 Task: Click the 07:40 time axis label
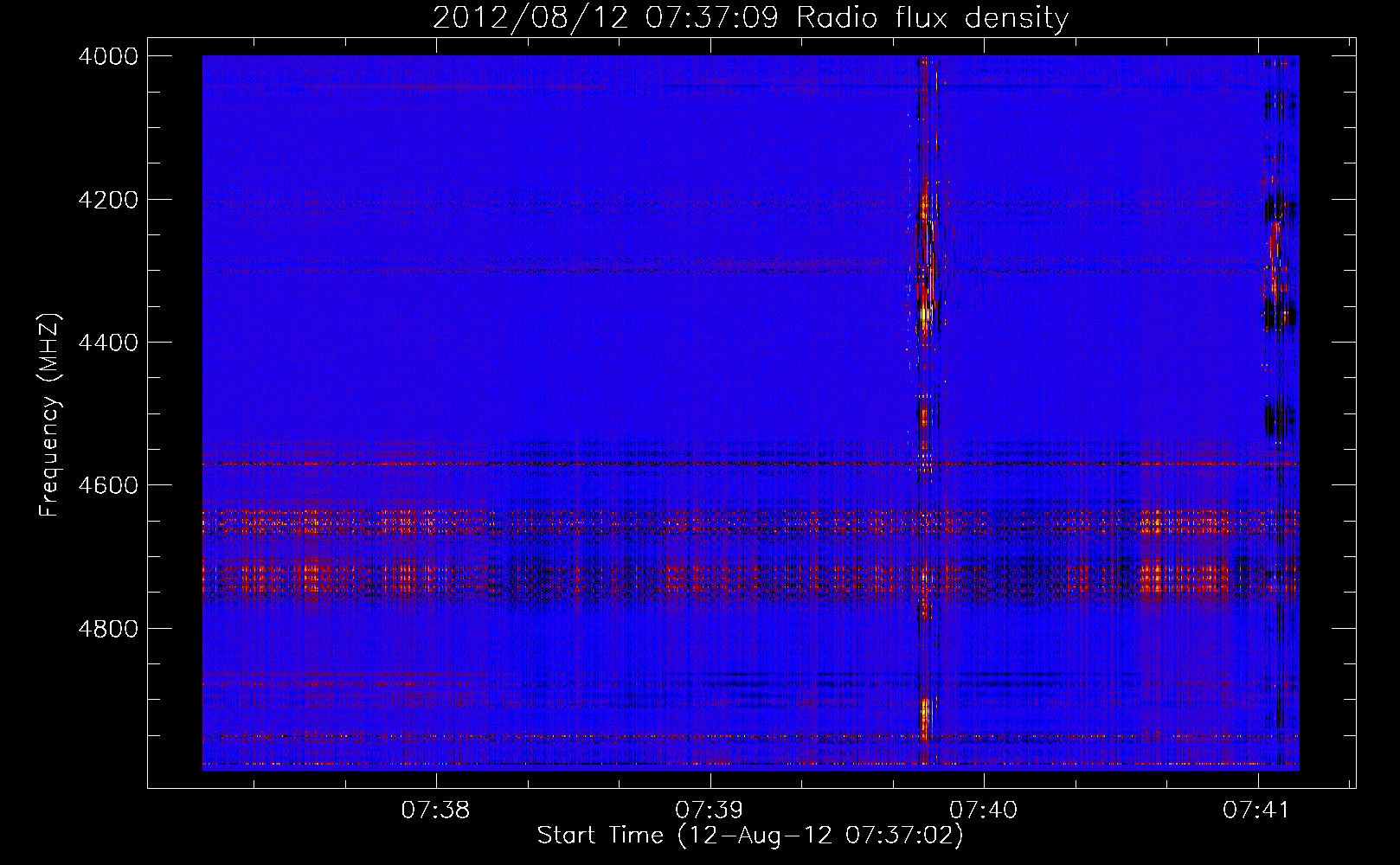pyautogui.click(x=984, y=811)
